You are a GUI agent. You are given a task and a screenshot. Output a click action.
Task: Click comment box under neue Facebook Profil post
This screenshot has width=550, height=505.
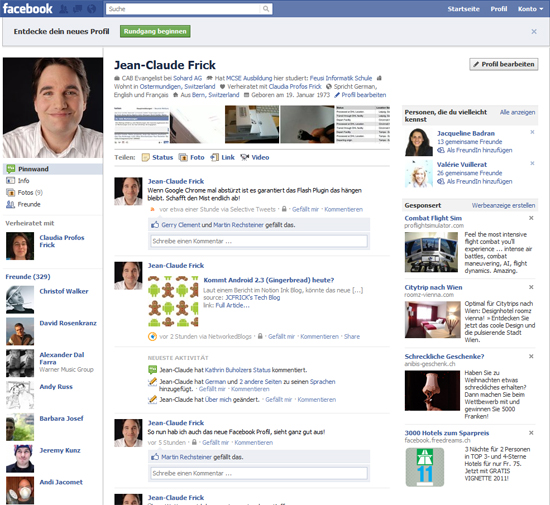tap(259, 473)
